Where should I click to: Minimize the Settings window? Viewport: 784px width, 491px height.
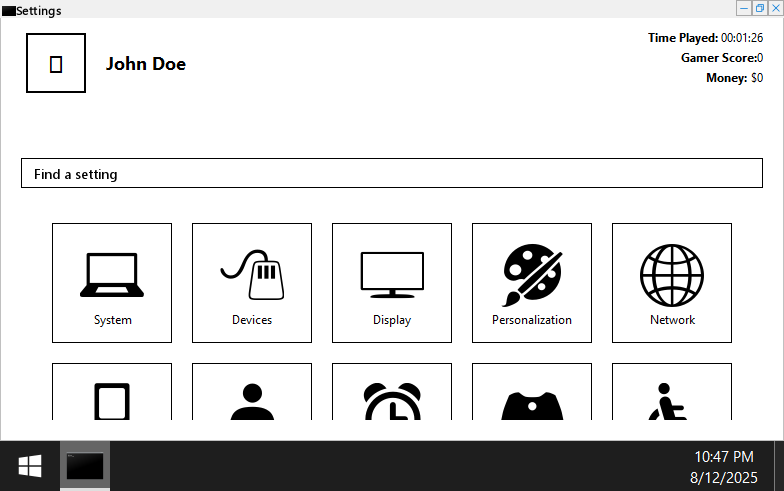744,8
